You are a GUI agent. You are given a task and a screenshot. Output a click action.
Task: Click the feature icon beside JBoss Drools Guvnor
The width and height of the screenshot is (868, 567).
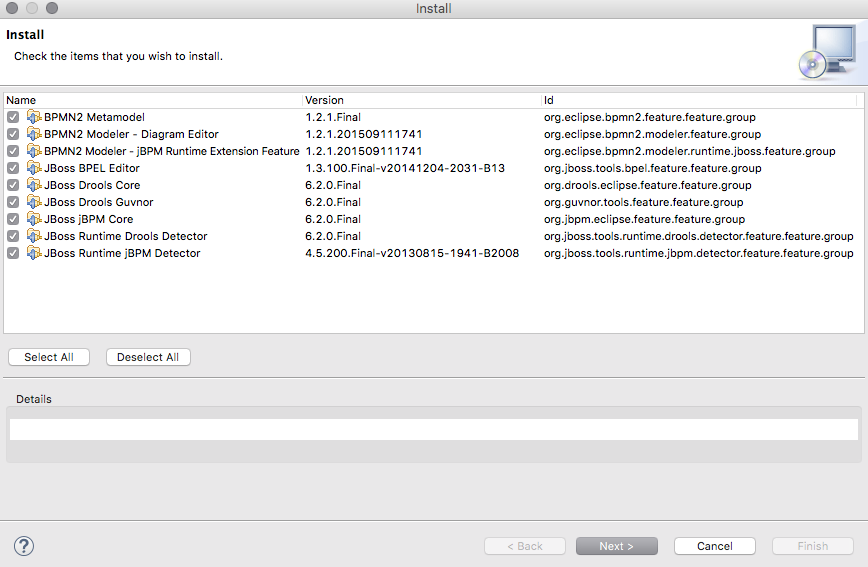[34, 202]
